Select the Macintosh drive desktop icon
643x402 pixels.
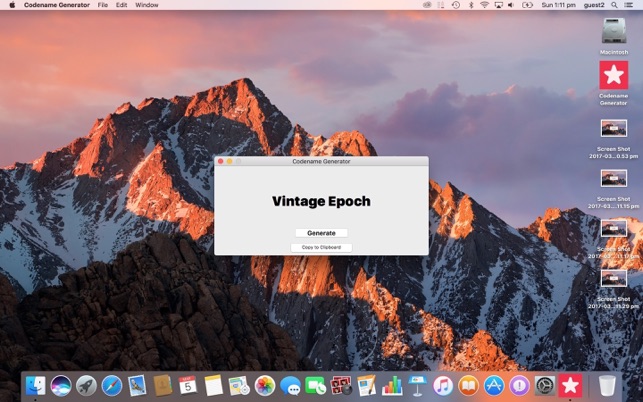(x=613, y=31)
